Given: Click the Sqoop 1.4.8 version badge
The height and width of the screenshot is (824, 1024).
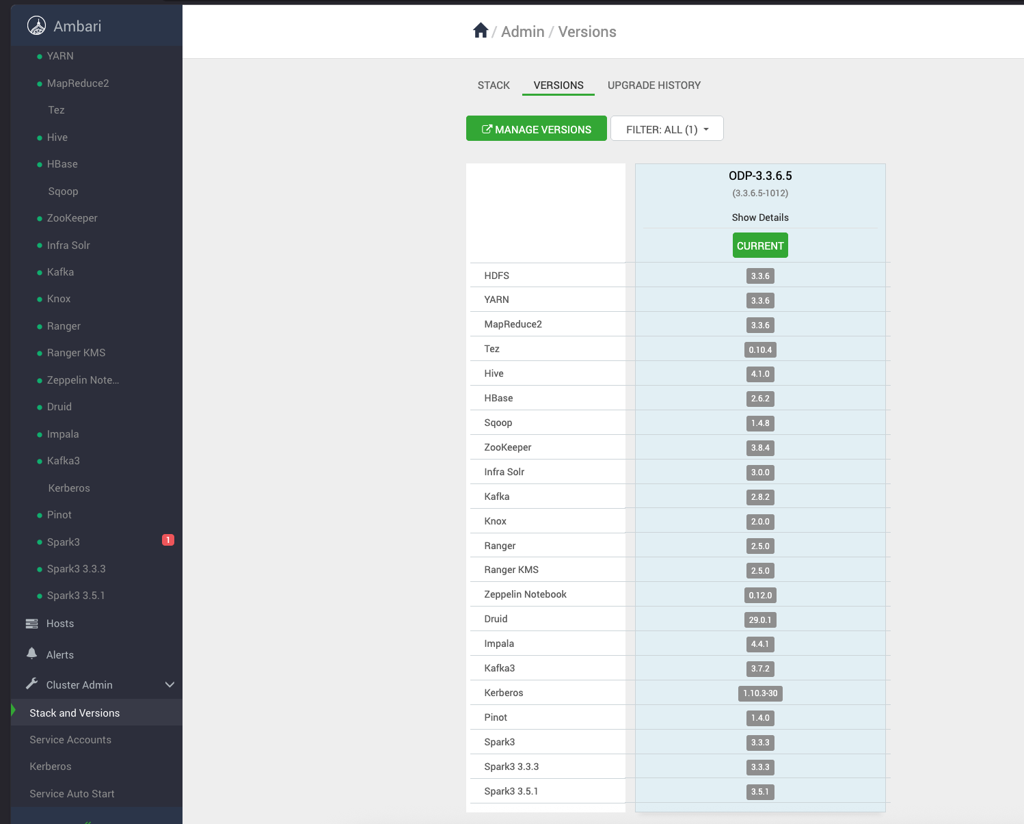Looking at the screenshot, I should click(x=760, y=423).
